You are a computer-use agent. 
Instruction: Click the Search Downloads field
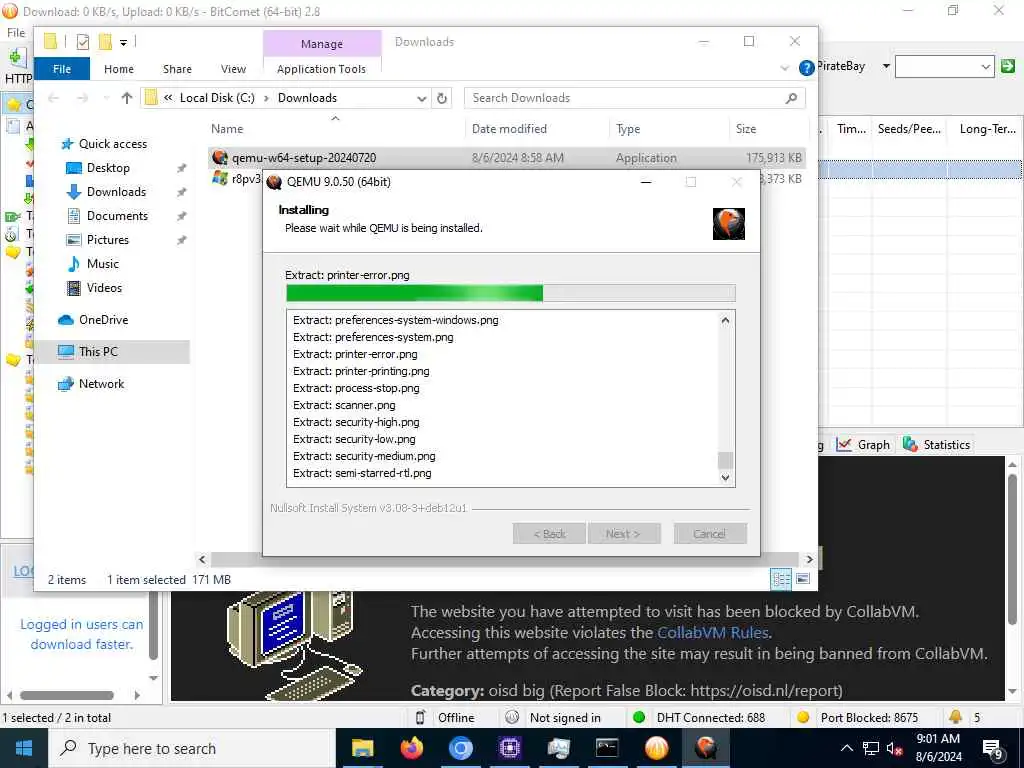[624, 98]
